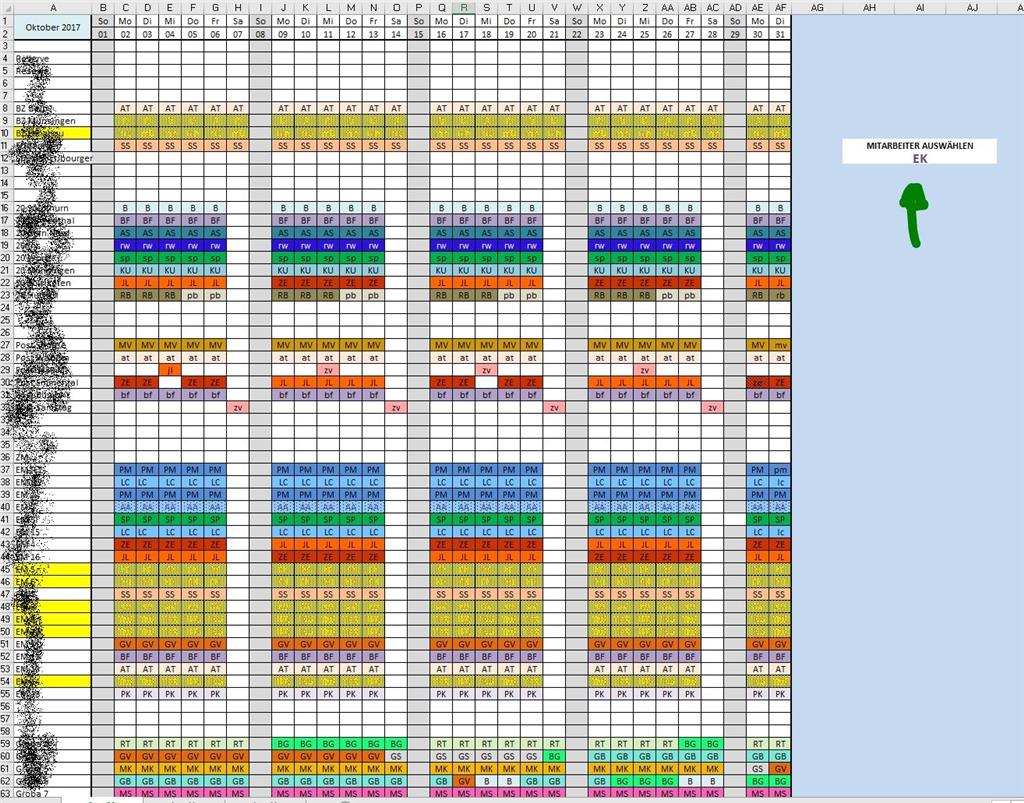
Task: Select the 'AS' cell on Fr 20, row 18
Action: 532,233
